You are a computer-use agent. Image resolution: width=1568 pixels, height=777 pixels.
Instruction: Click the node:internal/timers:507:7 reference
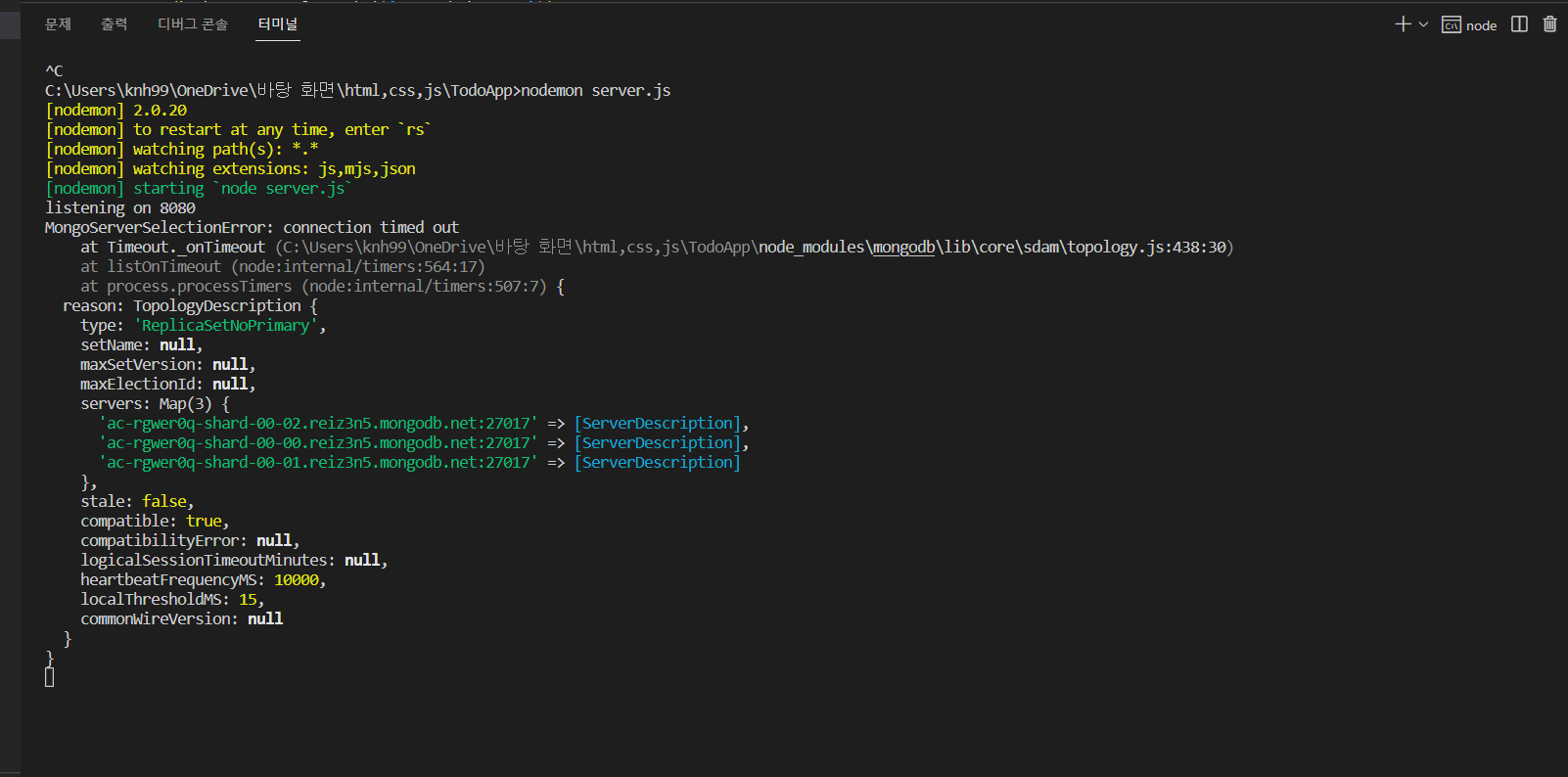(423, 286)
